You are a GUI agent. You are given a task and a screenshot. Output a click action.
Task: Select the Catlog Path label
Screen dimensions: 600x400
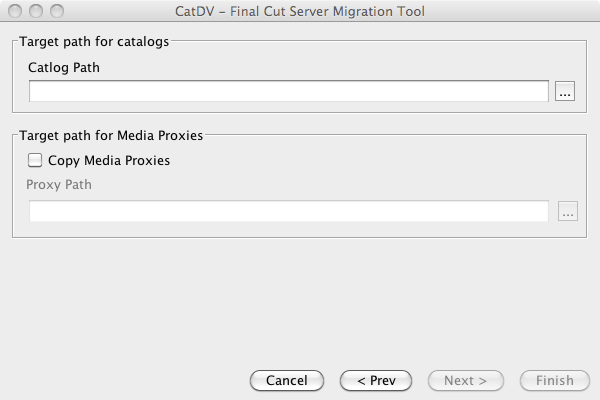(64, 68)
